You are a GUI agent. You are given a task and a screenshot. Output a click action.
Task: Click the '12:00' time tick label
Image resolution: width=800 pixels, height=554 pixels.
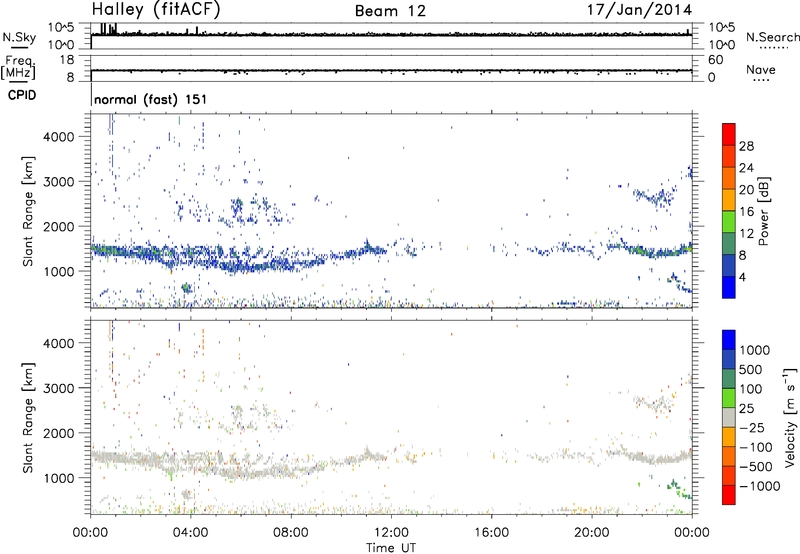391,533
